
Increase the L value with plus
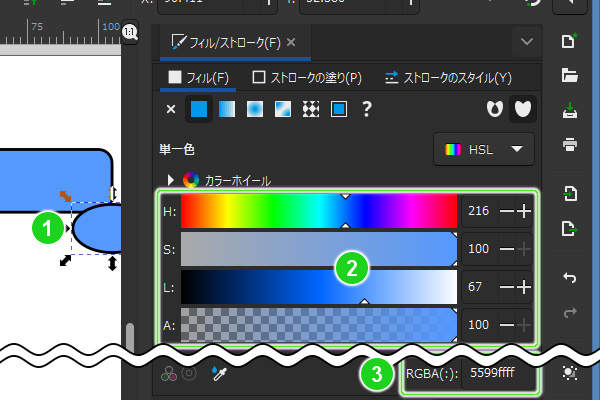coord(524,287)
